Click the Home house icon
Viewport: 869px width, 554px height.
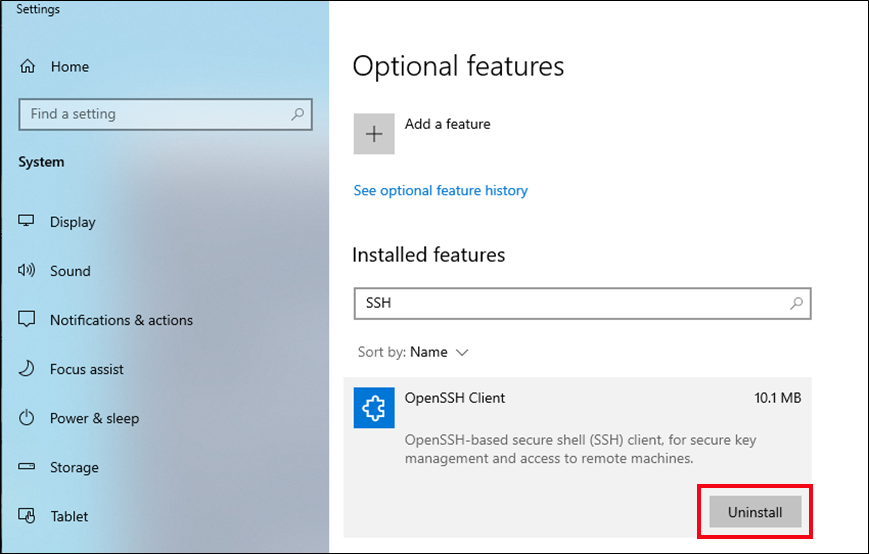[x=27, y=66]
